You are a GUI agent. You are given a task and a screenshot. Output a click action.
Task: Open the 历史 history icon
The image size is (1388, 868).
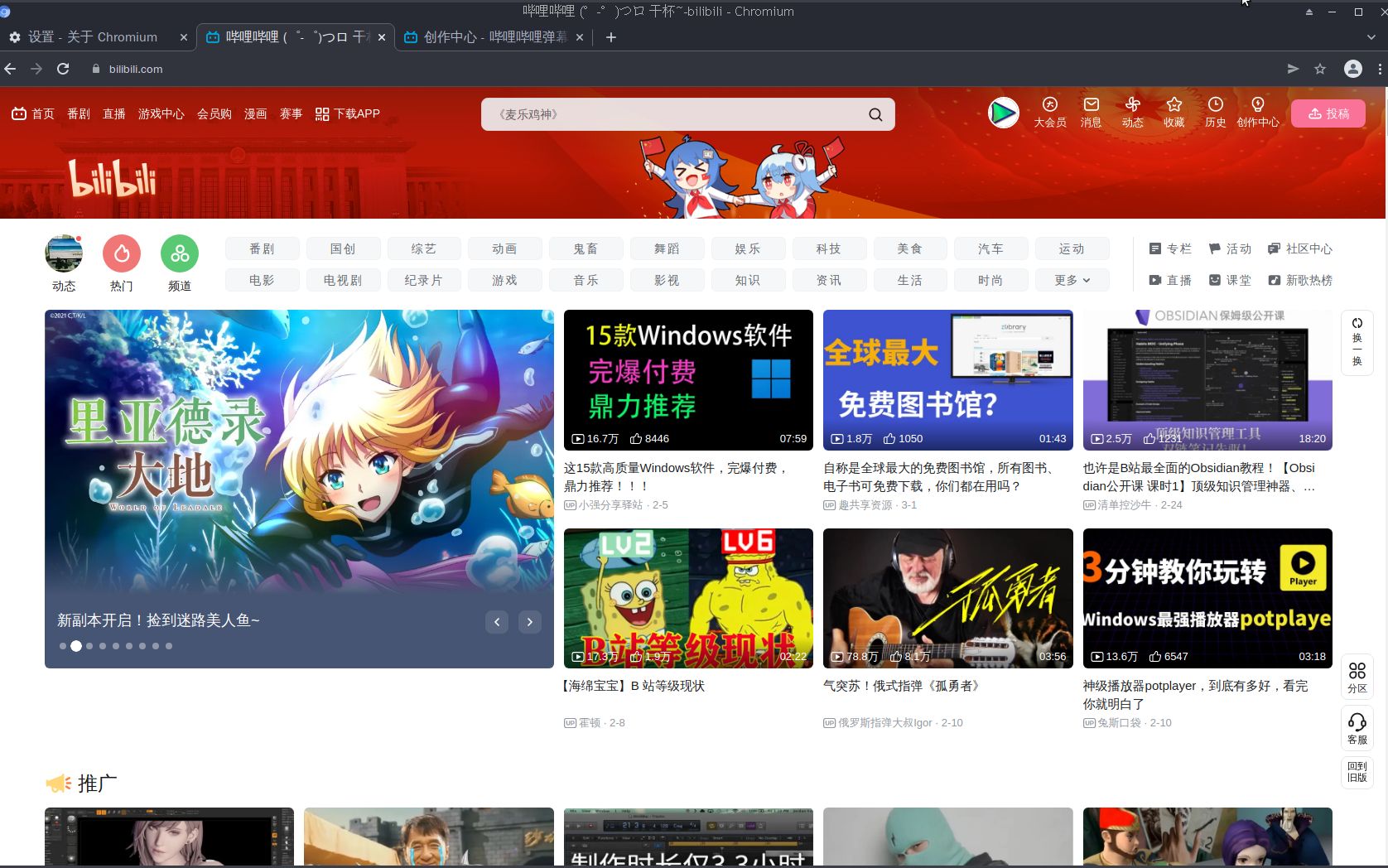(1215, 113)
